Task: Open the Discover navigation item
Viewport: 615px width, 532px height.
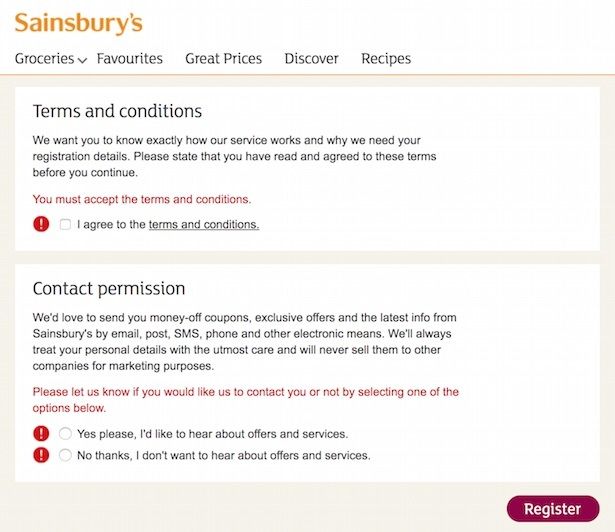Action: (311, 58)
